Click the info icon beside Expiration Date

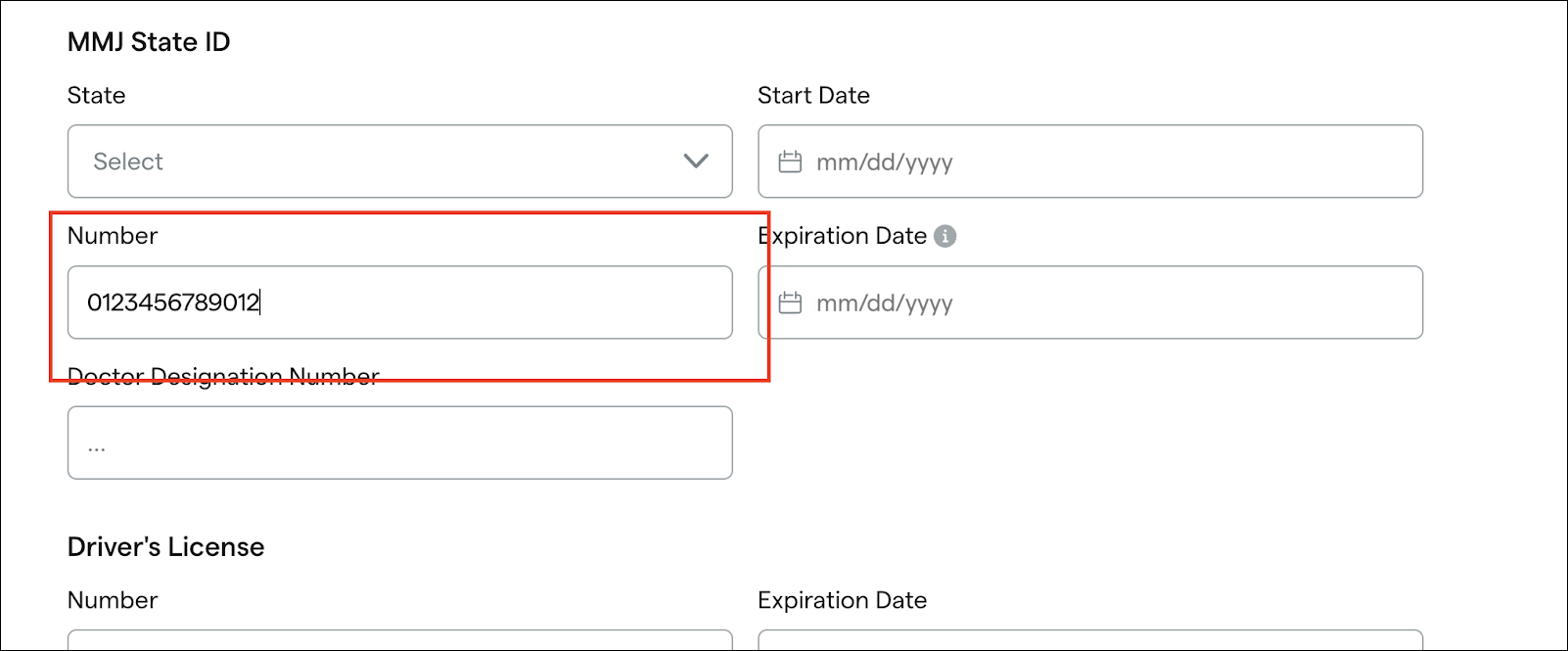click(945, 236)
